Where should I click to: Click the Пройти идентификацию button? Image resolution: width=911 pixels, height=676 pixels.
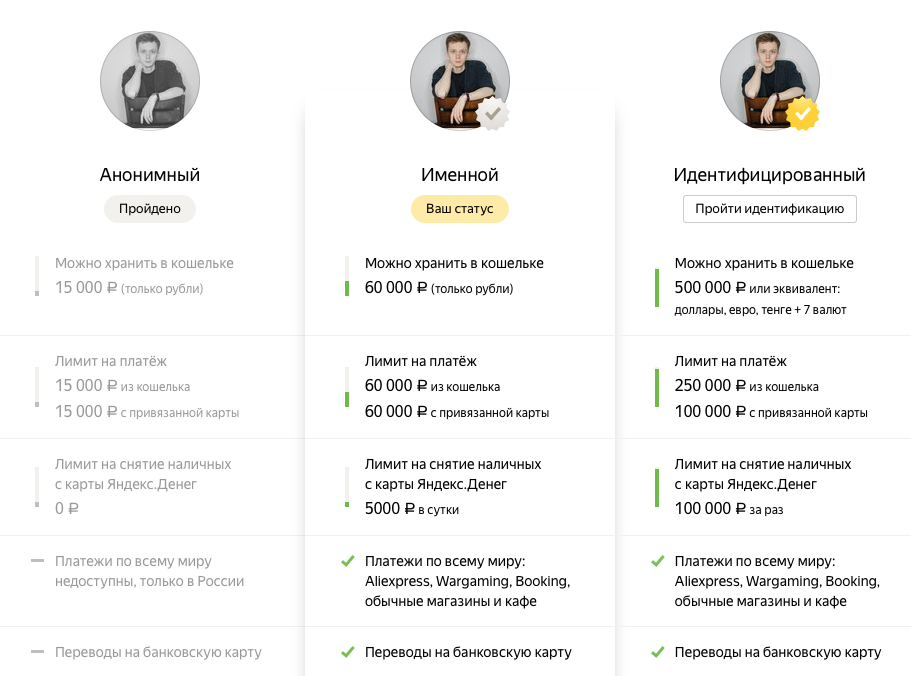click(769, 209)
